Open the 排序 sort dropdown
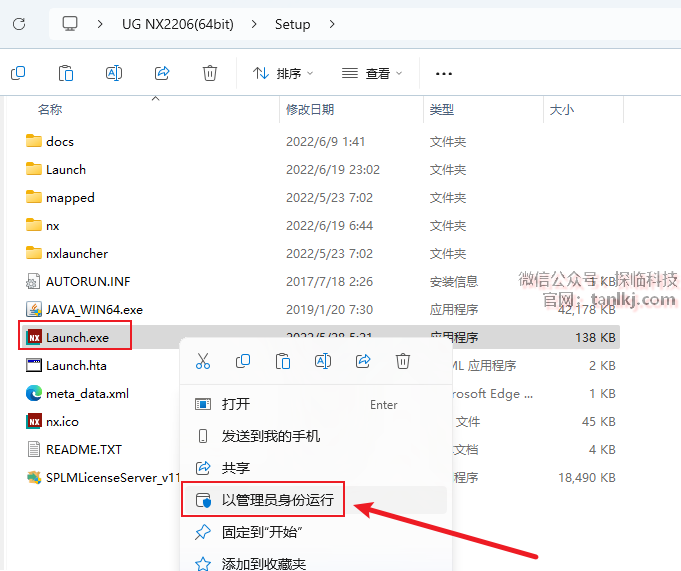681x571 pixels. click(283, 73)
